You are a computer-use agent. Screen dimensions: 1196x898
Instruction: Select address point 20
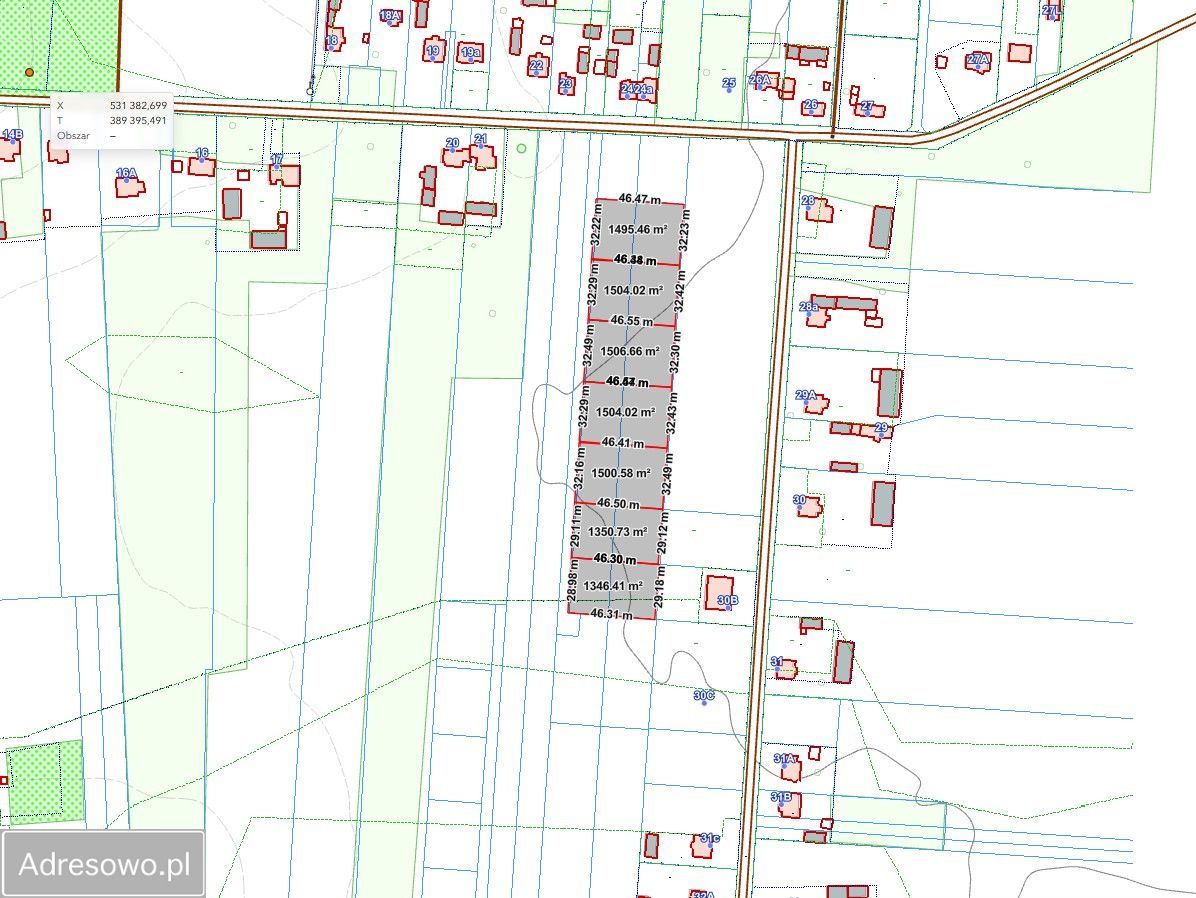pos(452,144)
